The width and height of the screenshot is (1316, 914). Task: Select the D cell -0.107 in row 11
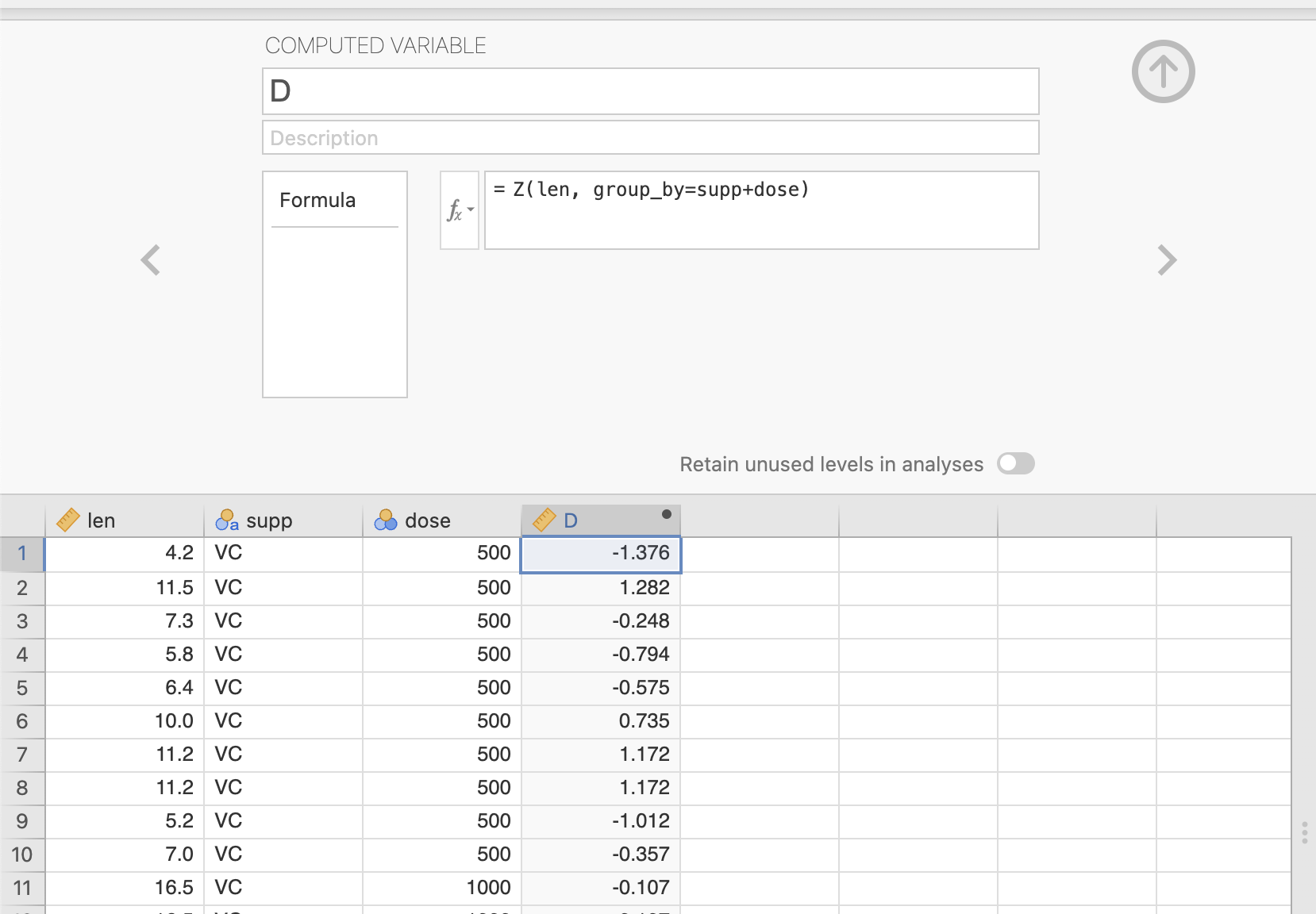pos(601,888)
